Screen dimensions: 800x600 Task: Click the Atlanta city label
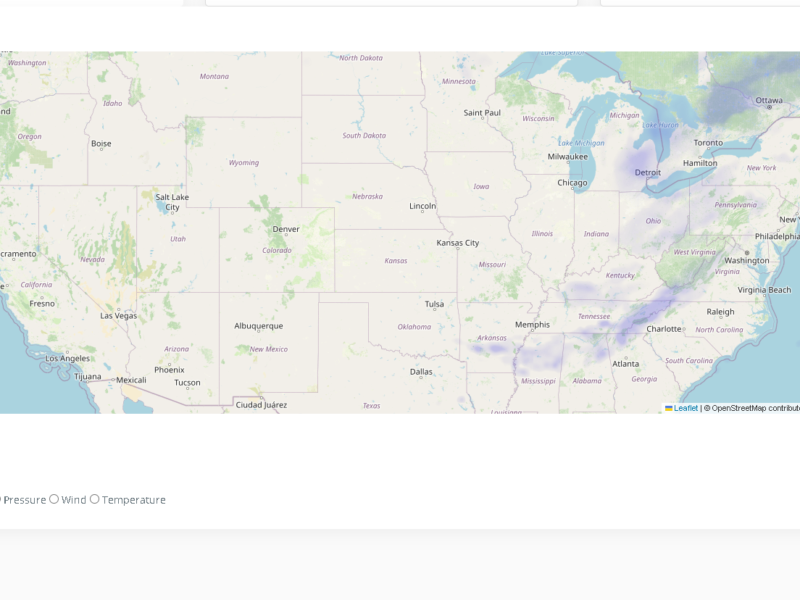coord(626,364)
